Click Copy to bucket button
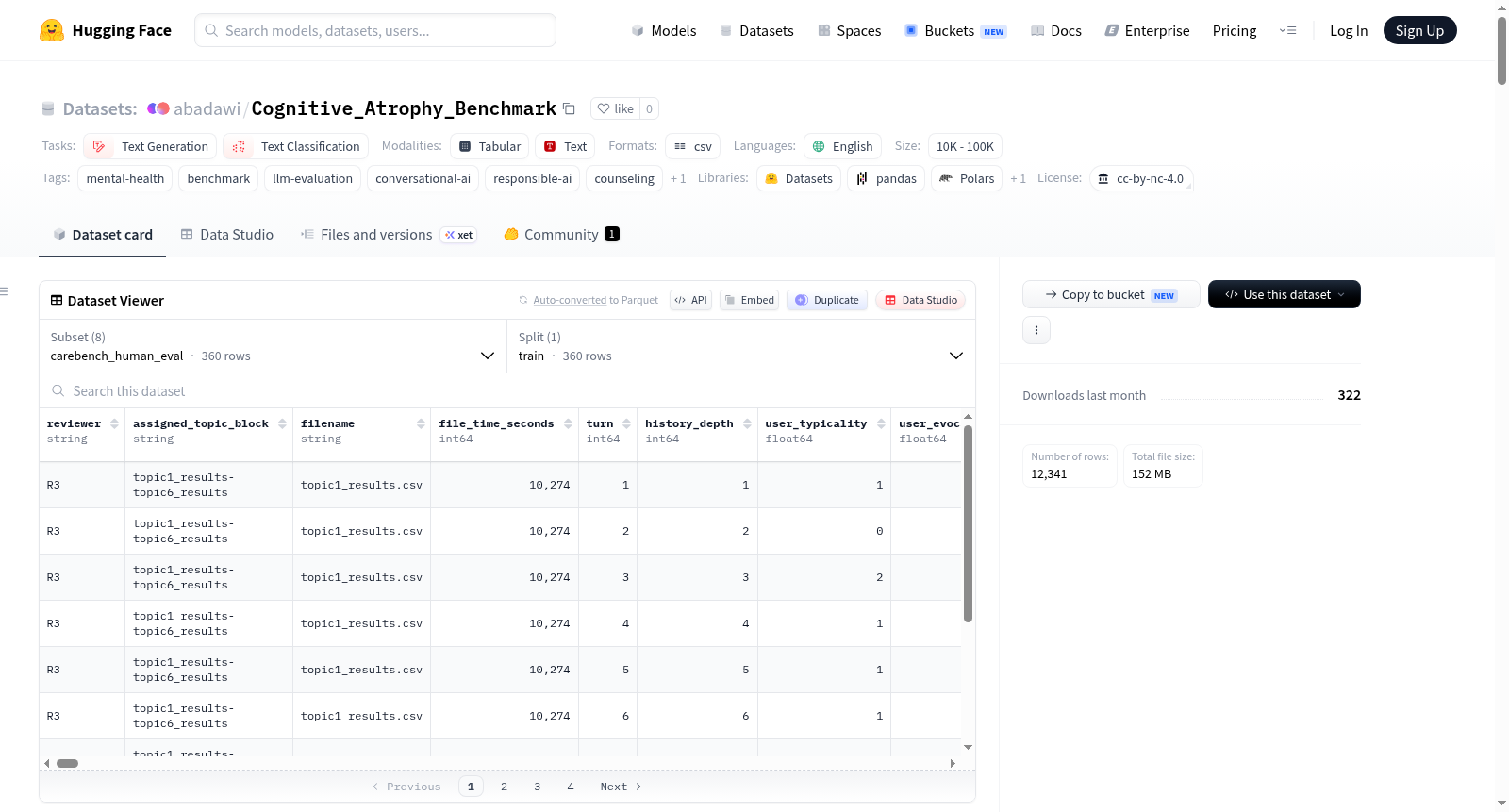The height and width of the screenshot is (812, 1509). 1111,294
